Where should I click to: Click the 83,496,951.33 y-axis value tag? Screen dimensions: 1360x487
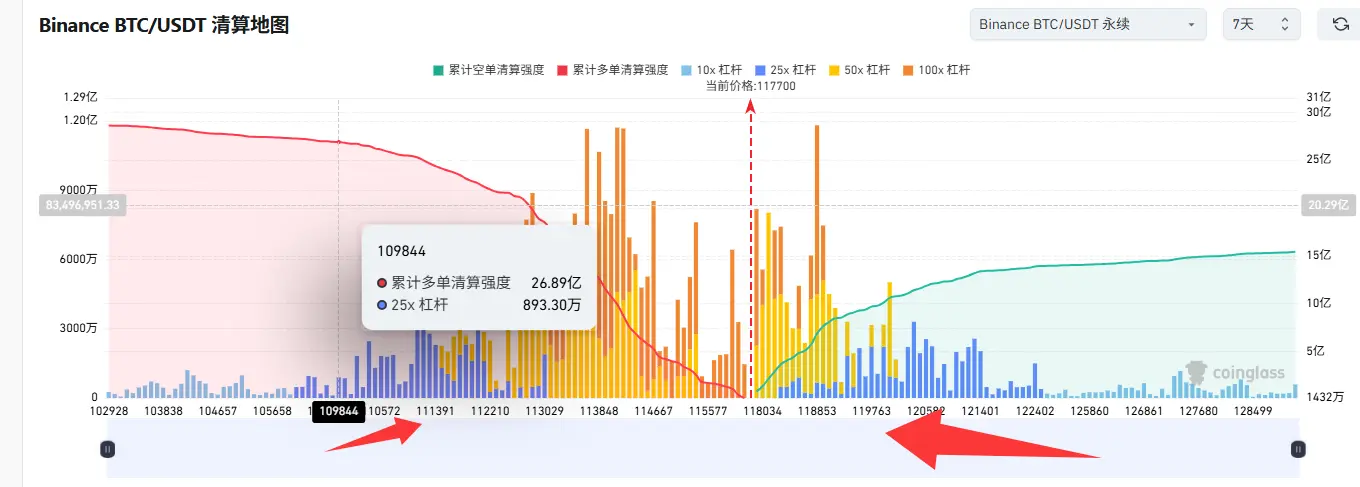(x=82, y=205)
